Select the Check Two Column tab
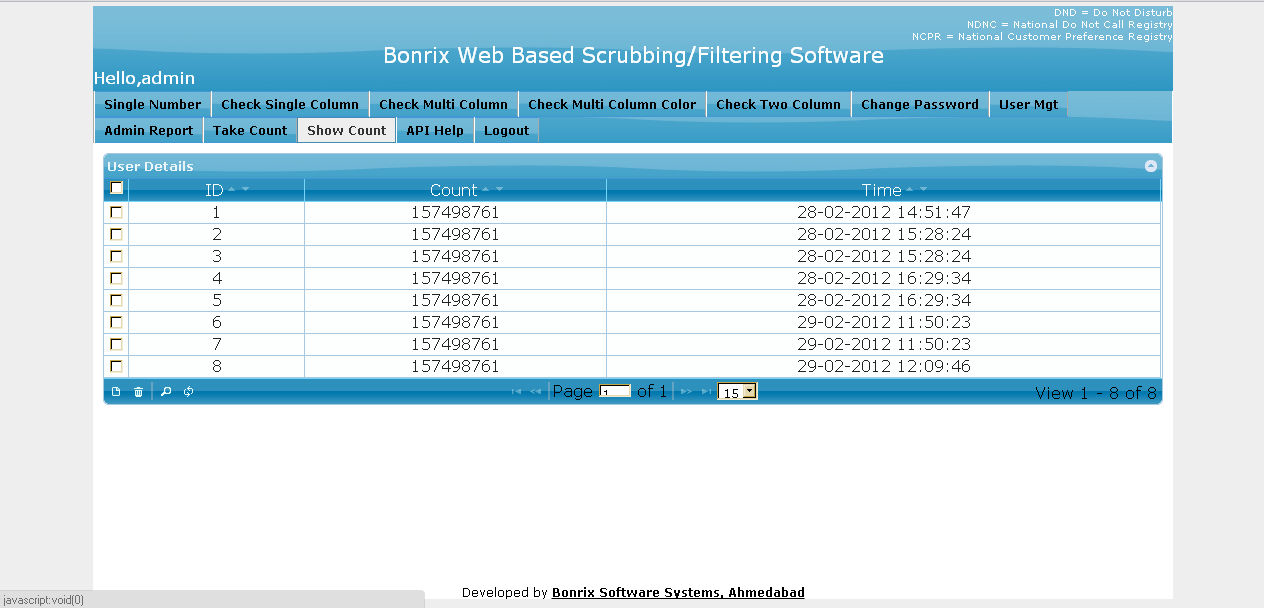This screenshot has width=1264, height=608. tap(778, 104)
